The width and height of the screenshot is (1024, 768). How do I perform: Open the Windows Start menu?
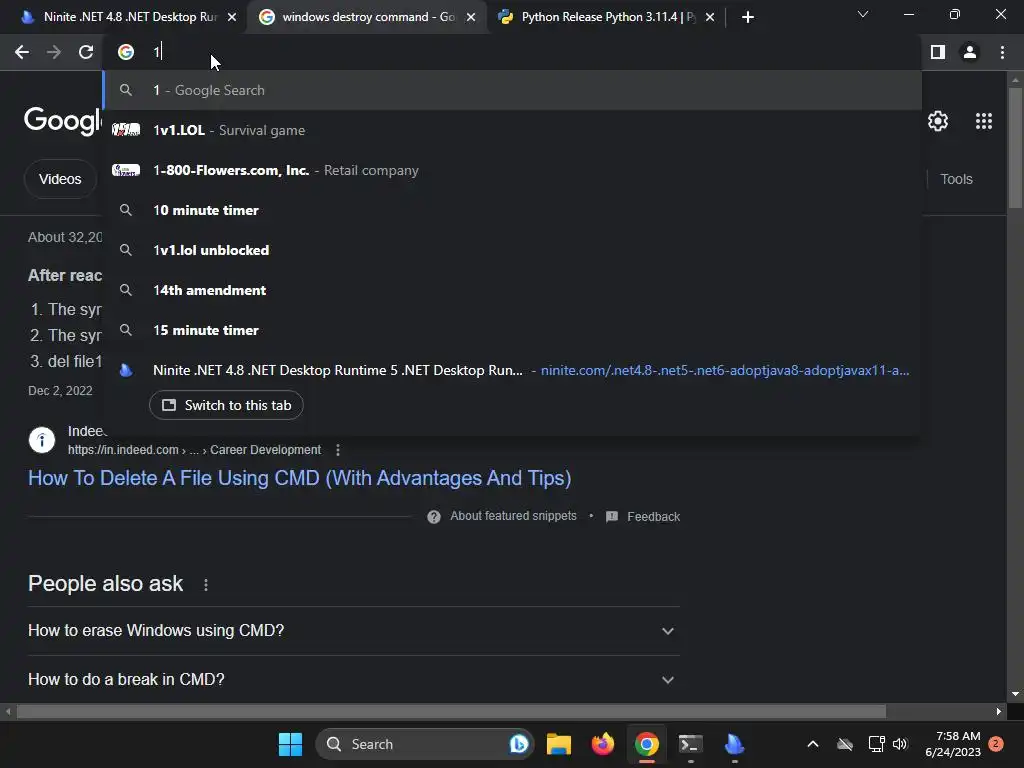click(x=290, y=744)
